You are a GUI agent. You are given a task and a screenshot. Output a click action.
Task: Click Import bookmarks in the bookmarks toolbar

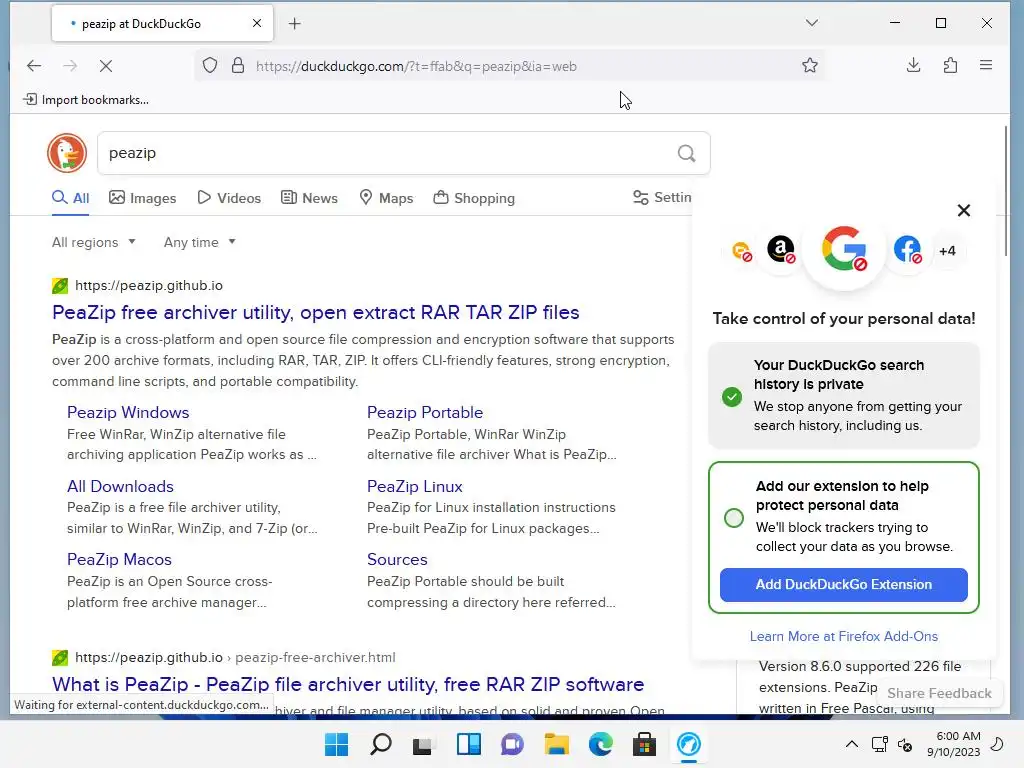pos(86,100)
